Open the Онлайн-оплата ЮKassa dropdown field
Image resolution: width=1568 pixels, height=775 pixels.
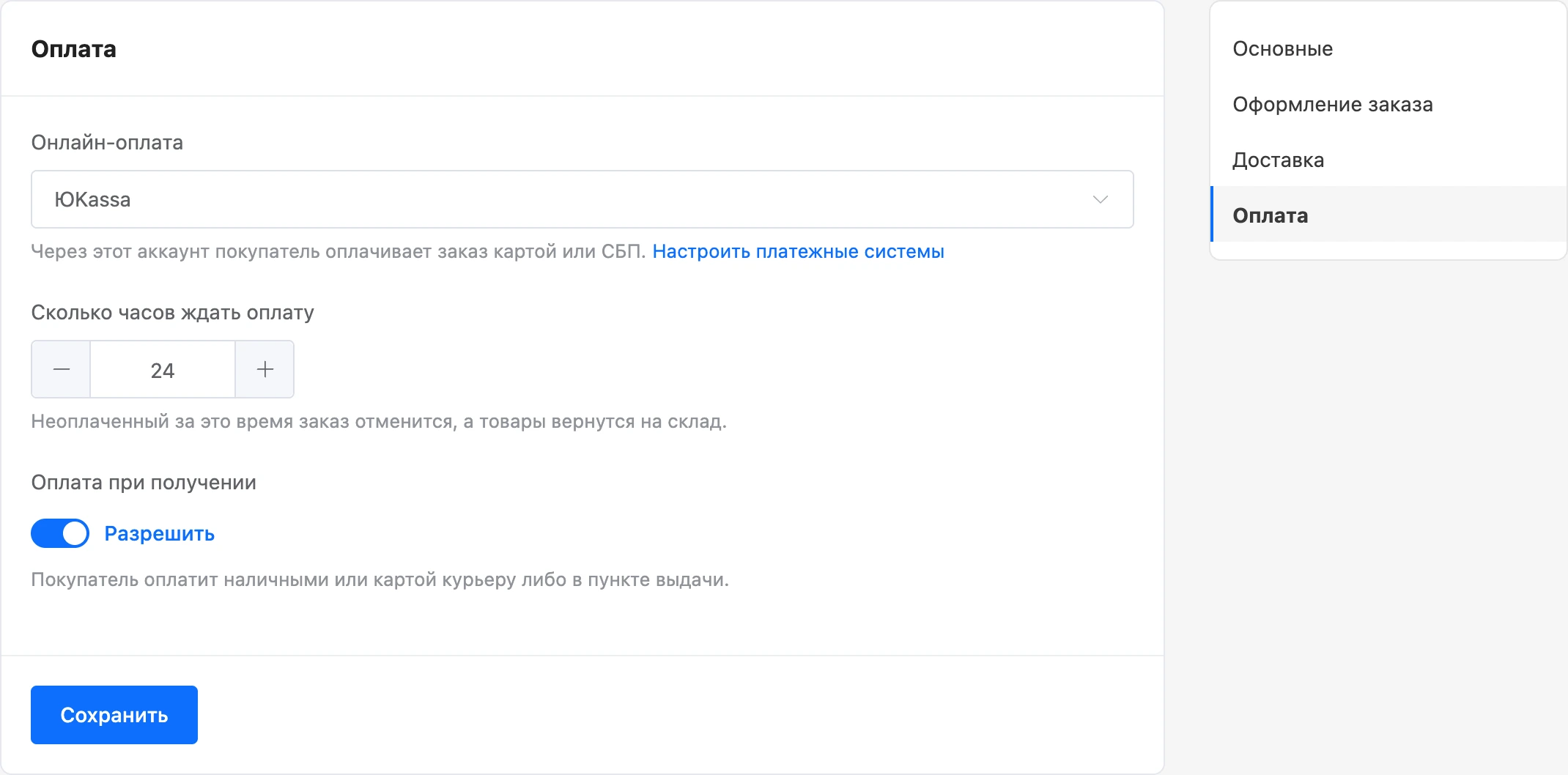pos(583,199)
